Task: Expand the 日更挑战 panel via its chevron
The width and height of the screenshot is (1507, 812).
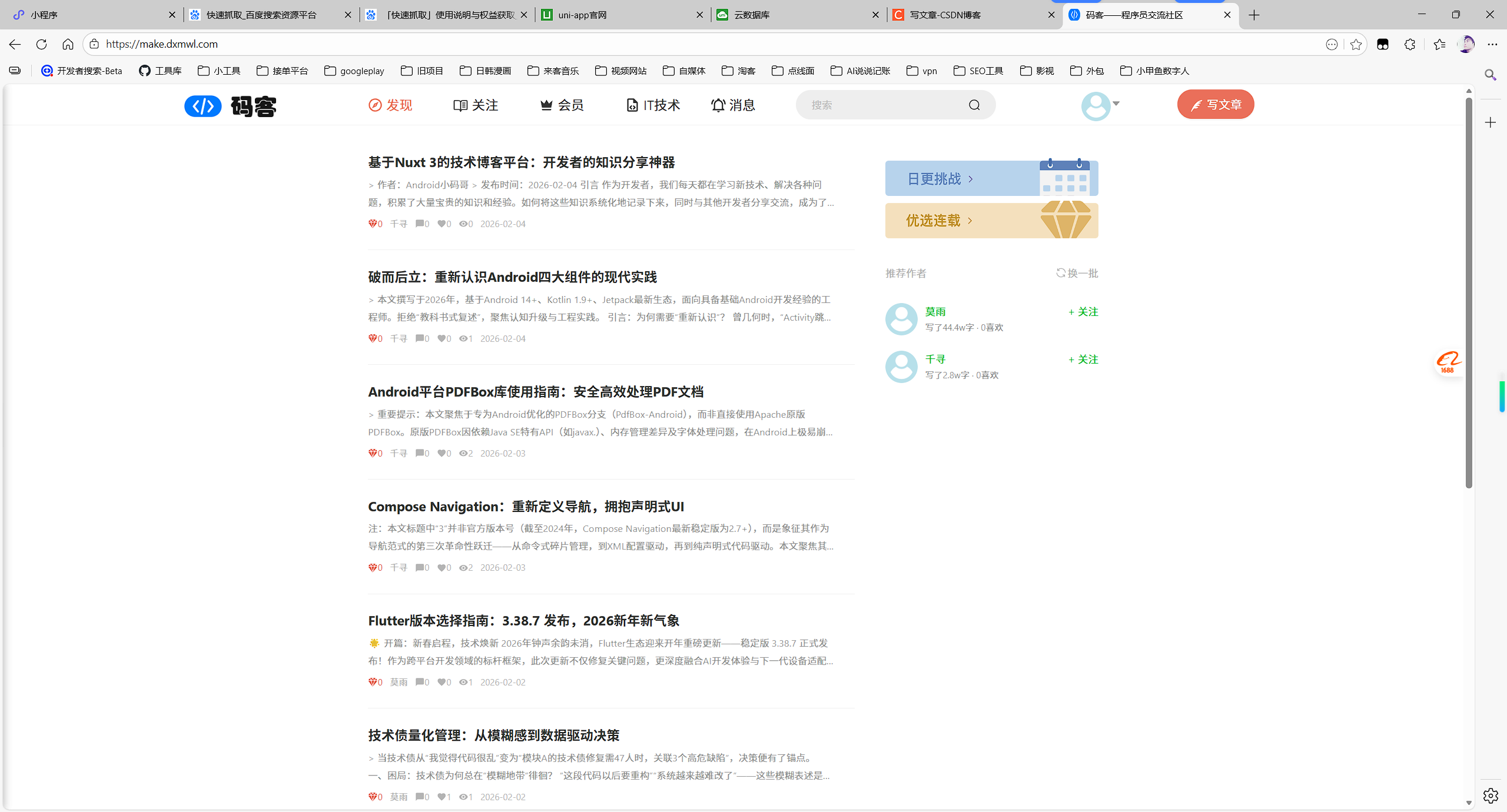Action: (x=970, y=178)
